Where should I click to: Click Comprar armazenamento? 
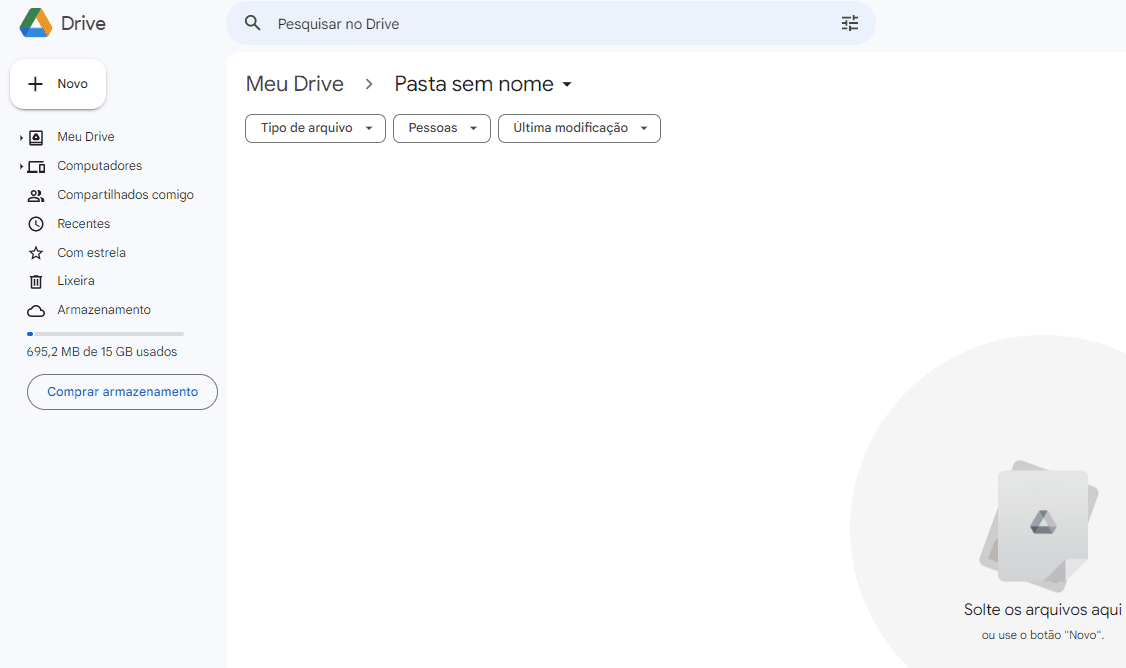[x=122, y=392]
